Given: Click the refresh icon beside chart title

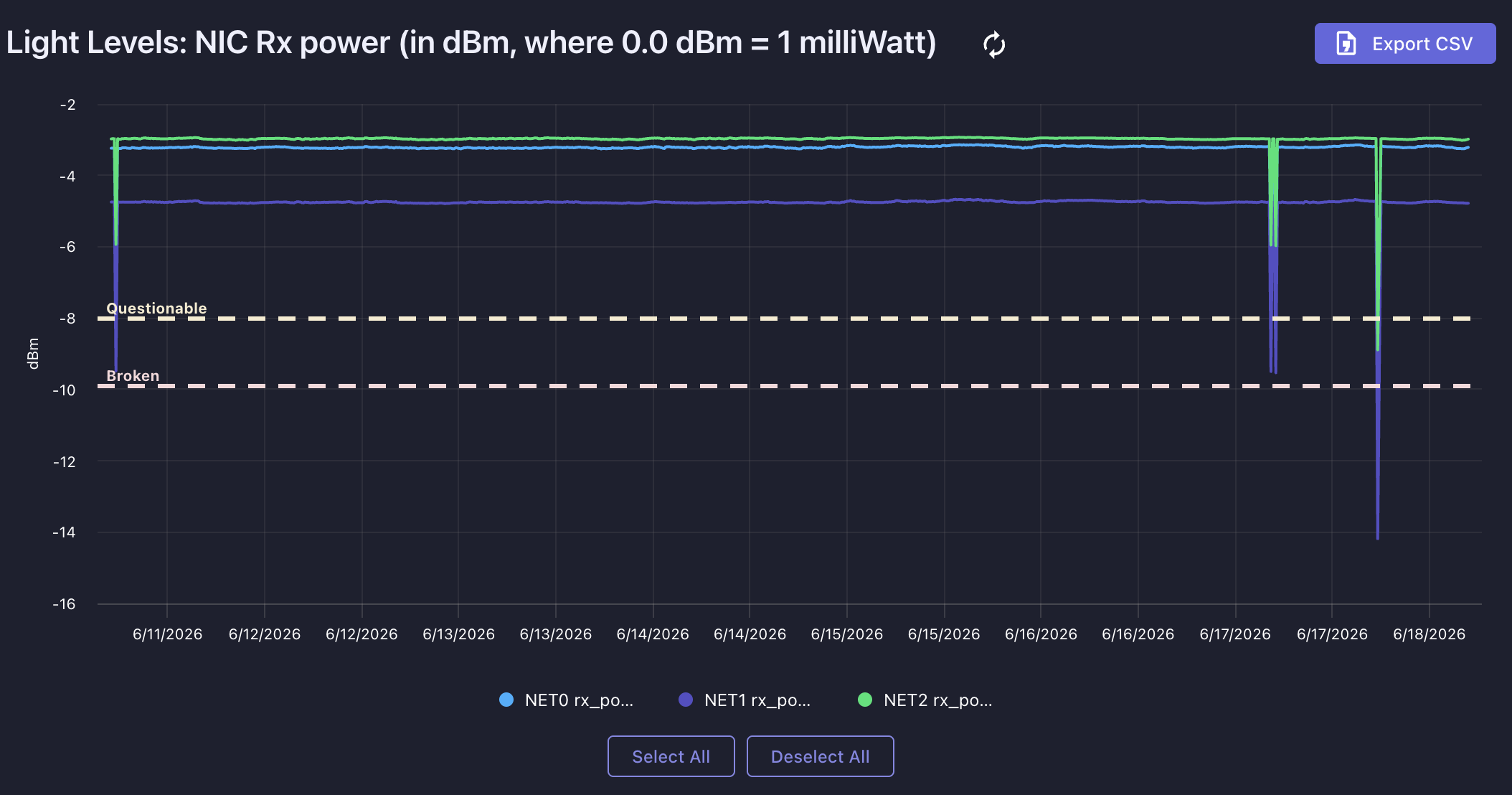Looking at the screenshot, I should (x=994, y=44).
